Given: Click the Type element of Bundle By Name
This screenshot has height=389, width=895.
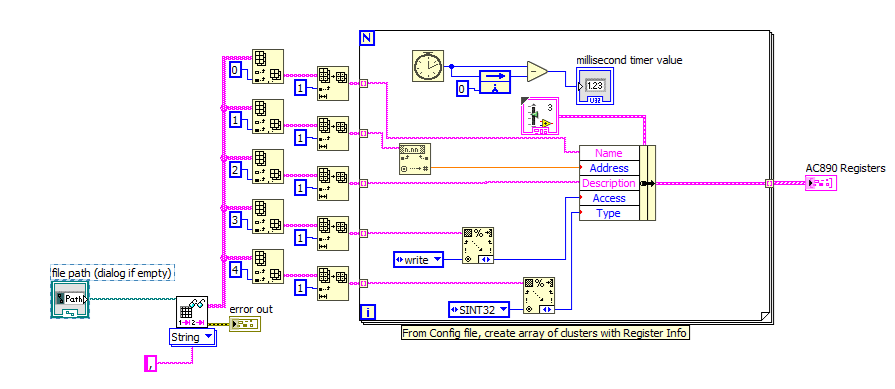Looking at the screenshot, I should (x=609, y=213).
